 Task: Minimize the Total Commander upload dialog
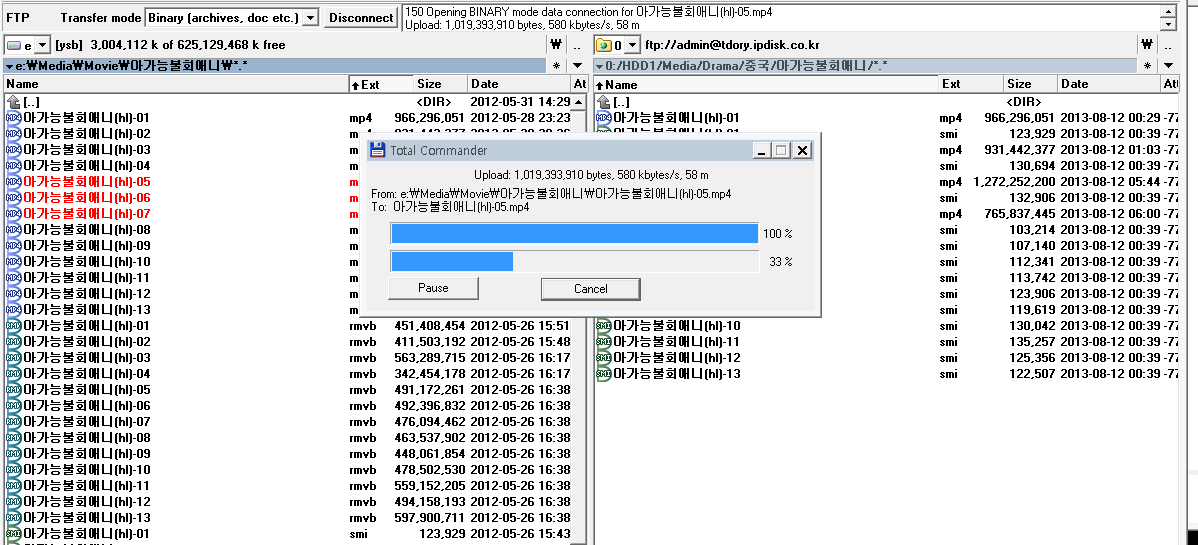tap(760, 151)
